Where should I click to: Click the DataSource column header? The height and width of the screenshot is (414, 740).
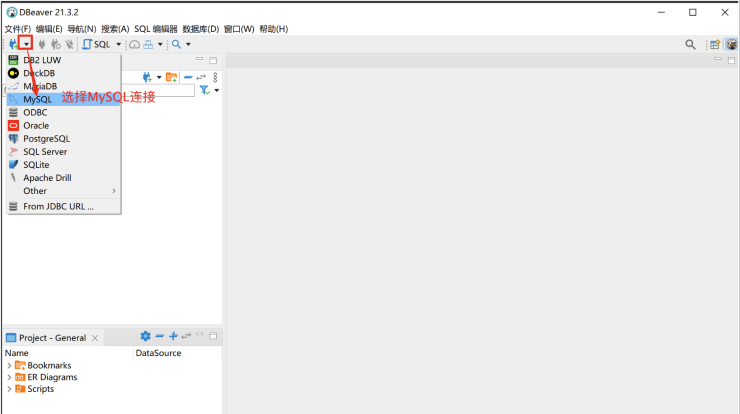click(158, 353)
